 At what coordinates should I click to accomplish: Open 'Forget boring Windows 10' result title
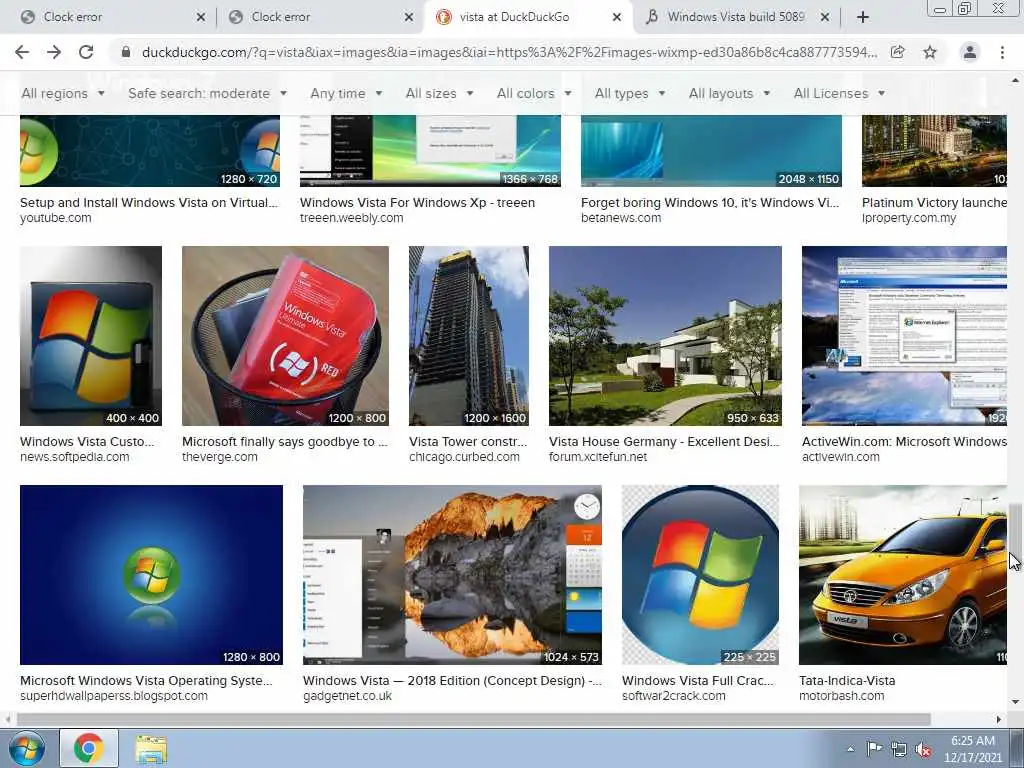pos(710,202)
